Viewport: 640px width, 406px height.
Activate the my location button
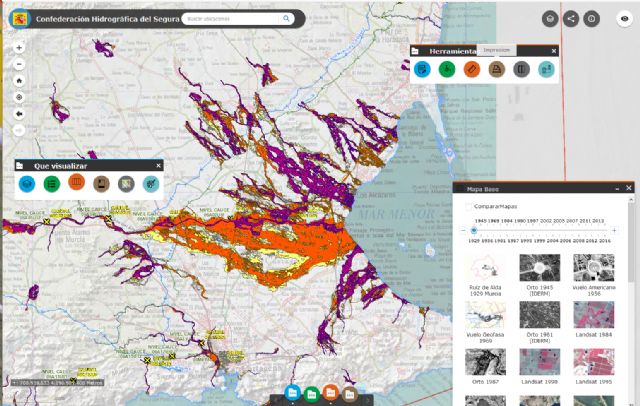19,97
